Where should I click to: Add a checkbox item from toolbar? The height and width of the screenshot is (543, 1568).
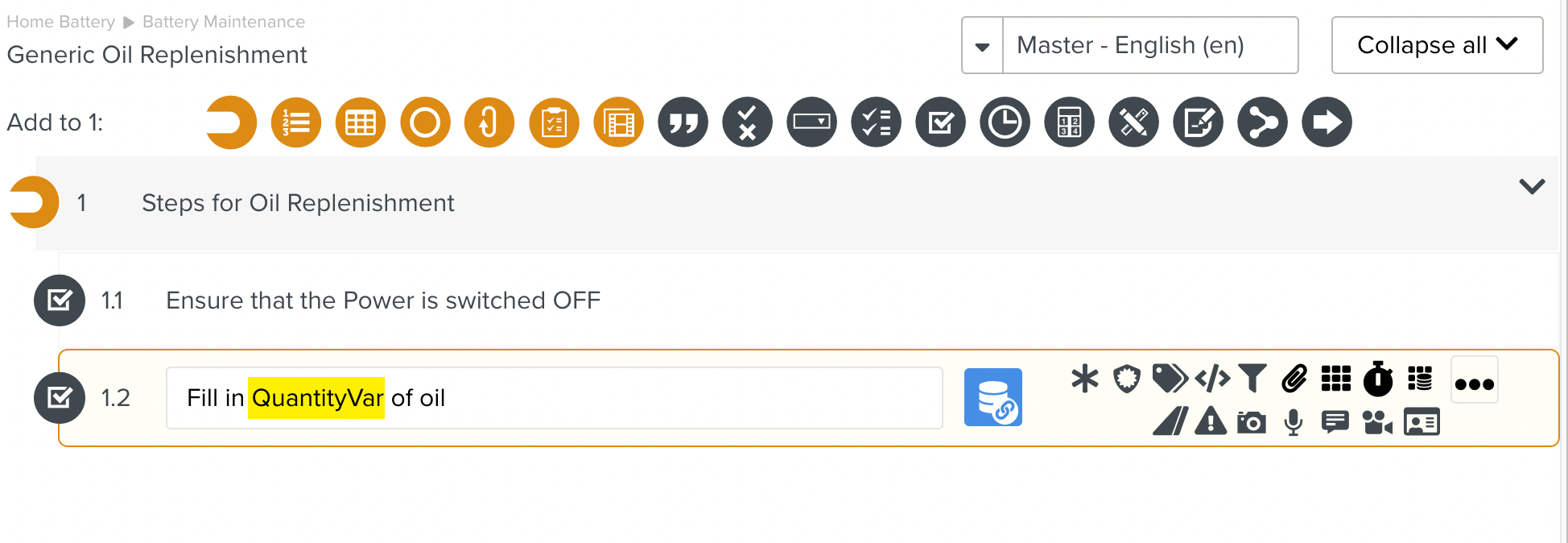[x=940, y=122]
